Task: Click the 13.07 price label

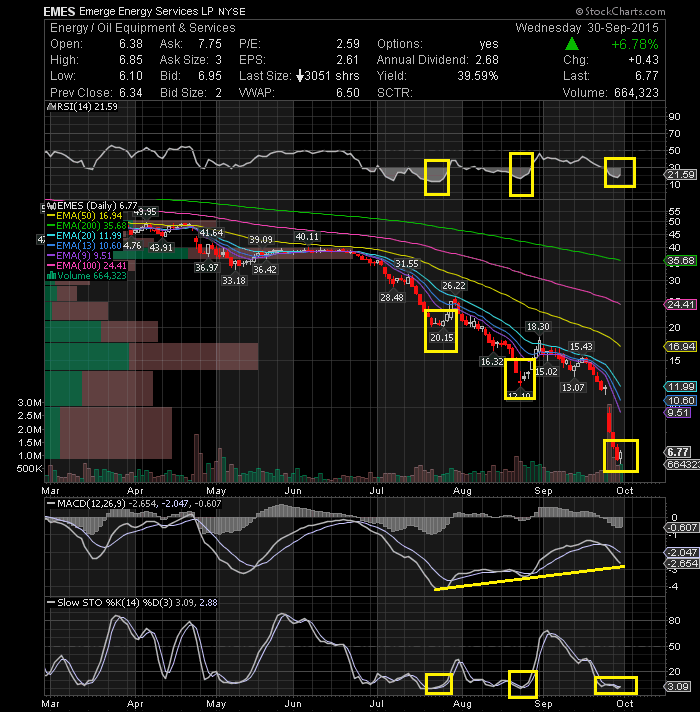Action: pos(573,387)
